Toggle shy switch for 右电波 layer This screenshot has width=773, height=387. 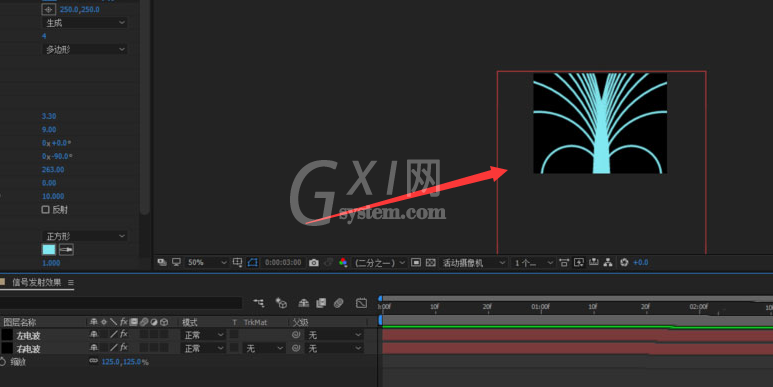94,348
